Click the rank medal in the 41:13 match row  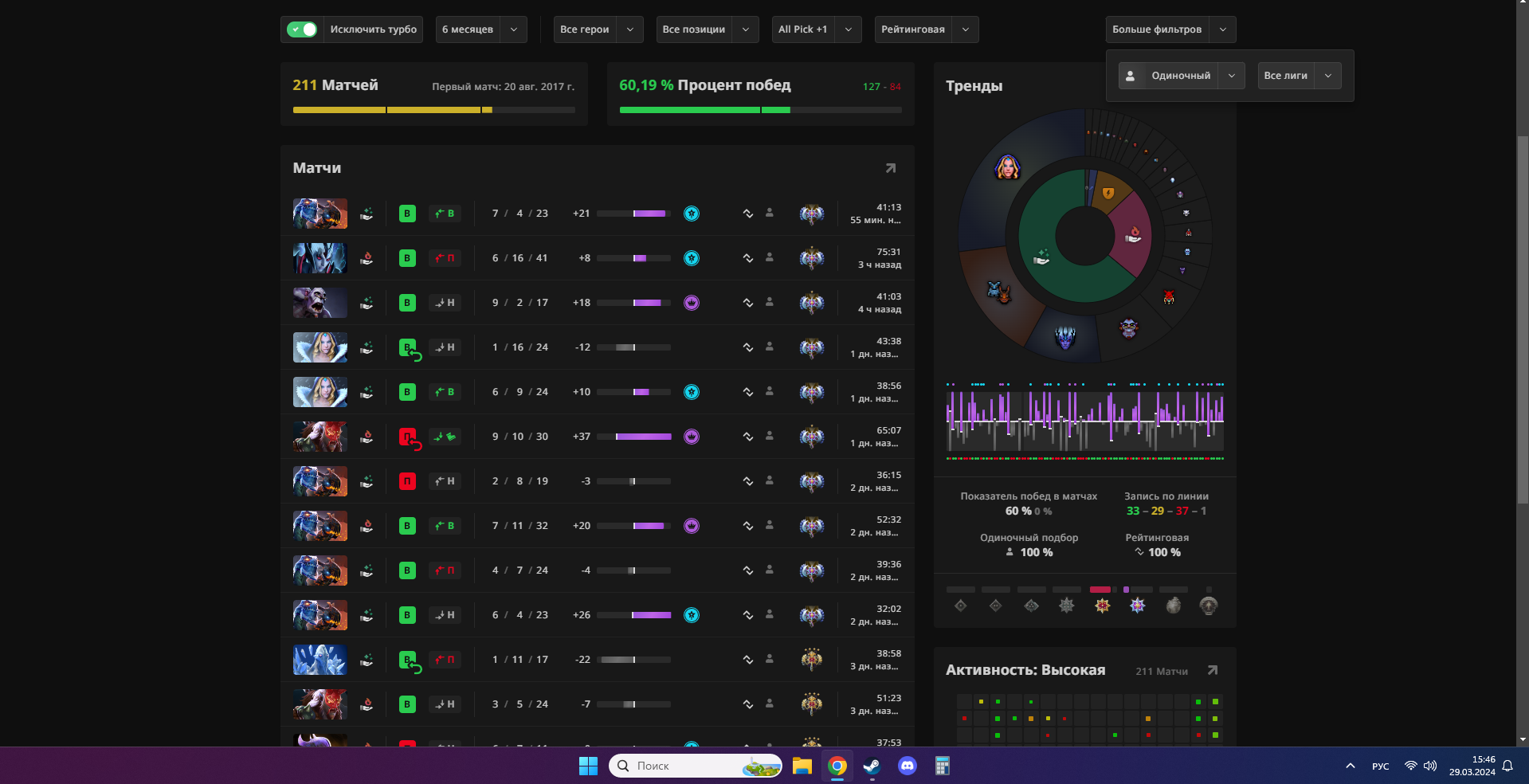[x=811, y=214]
